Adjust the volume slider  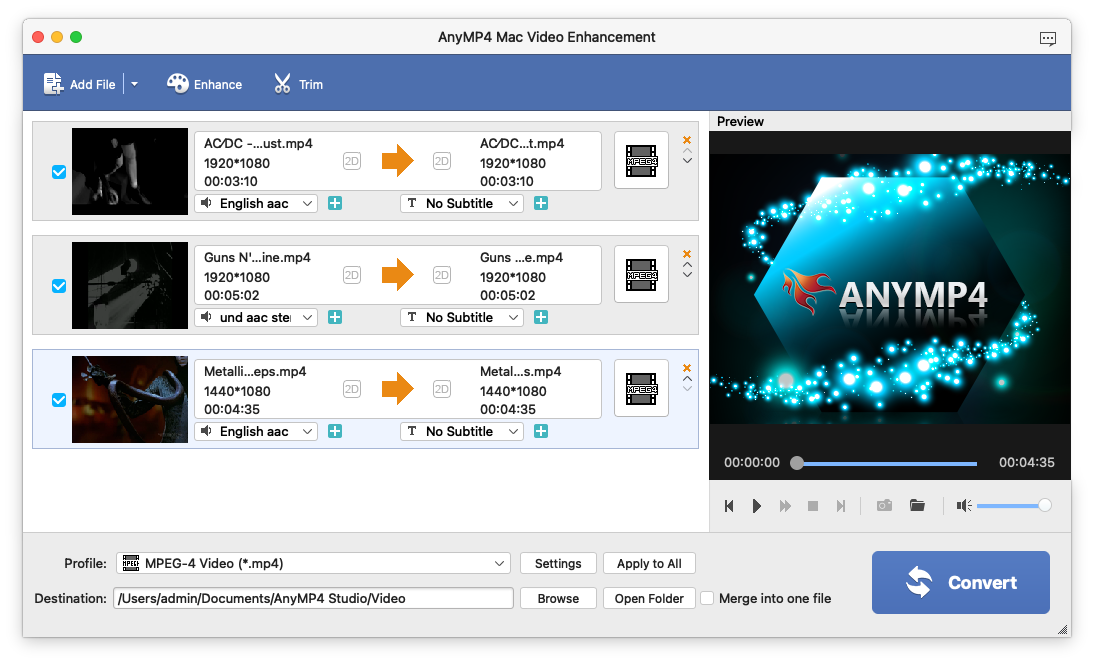click(1013, 506)
